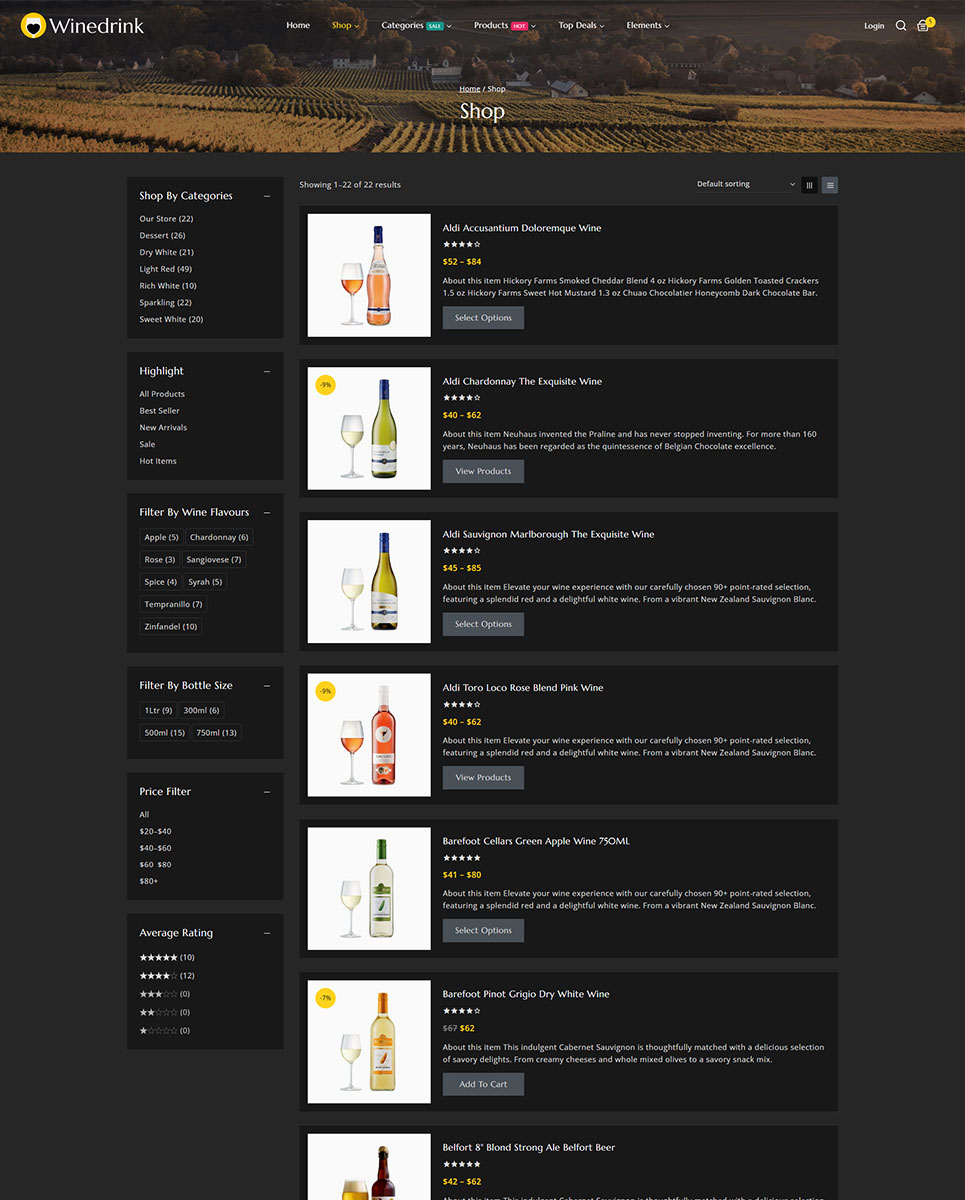Screen dimensions: 965x1200
Task: Open the Aldi Toro Loco Rose thumbnail
Action: click(x=369, y=735)
